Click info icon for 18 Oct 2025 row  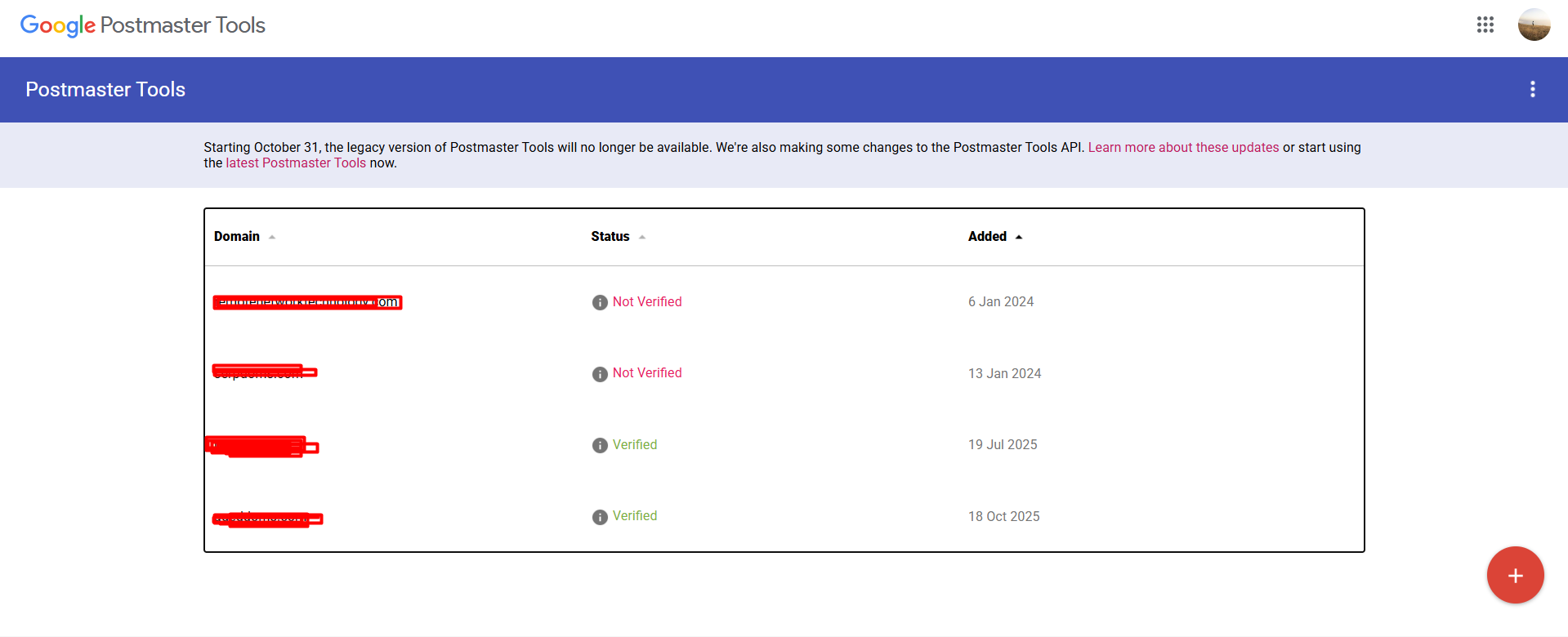point(600,517)
